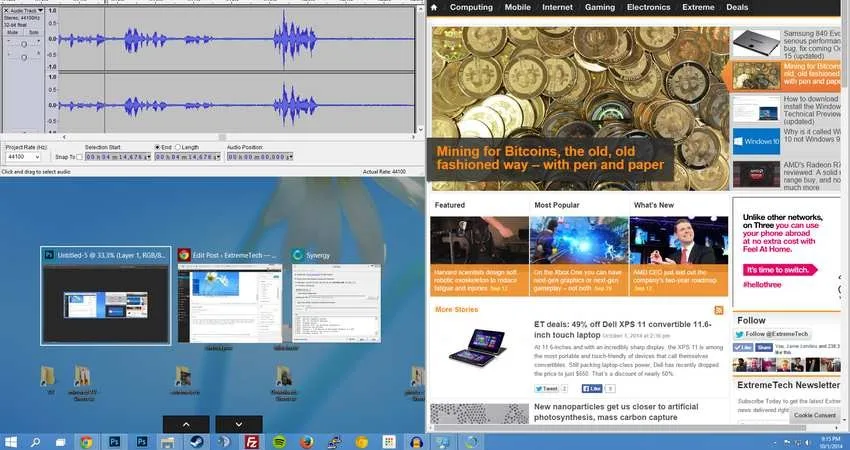The height and width of the screenshot is (450, 850).
Task: Click the It's time to switch ad button
Action: tap(780, 270)
